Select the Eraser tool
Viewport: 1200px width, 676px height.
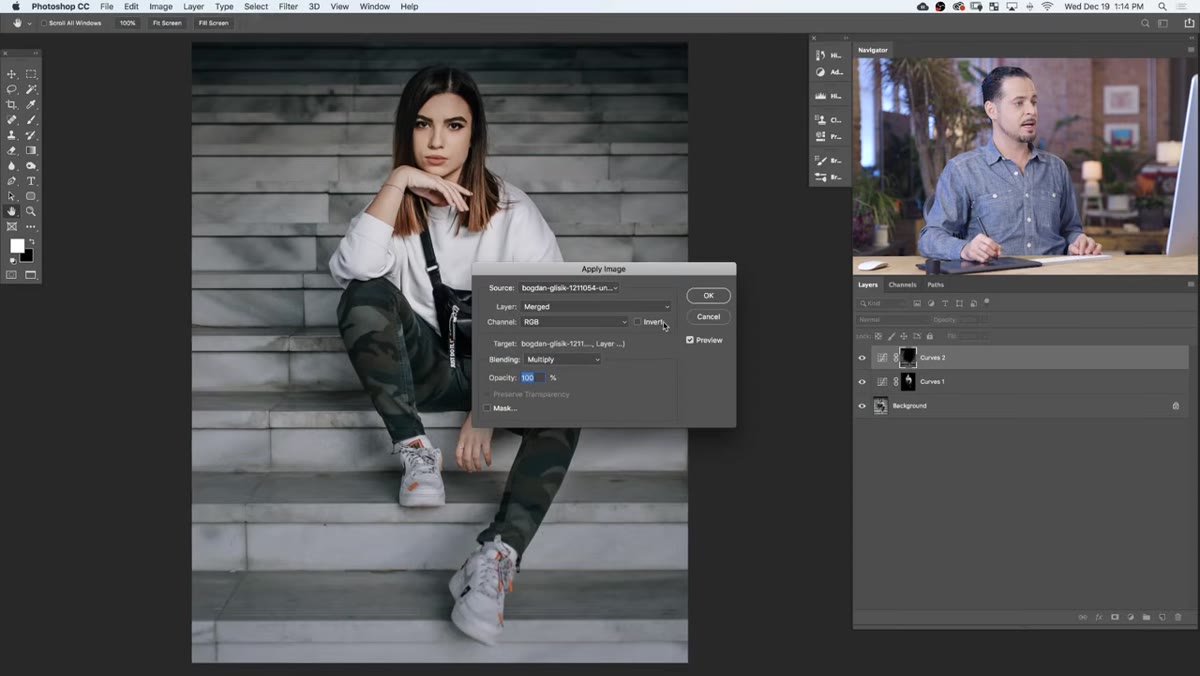[12, 150]
